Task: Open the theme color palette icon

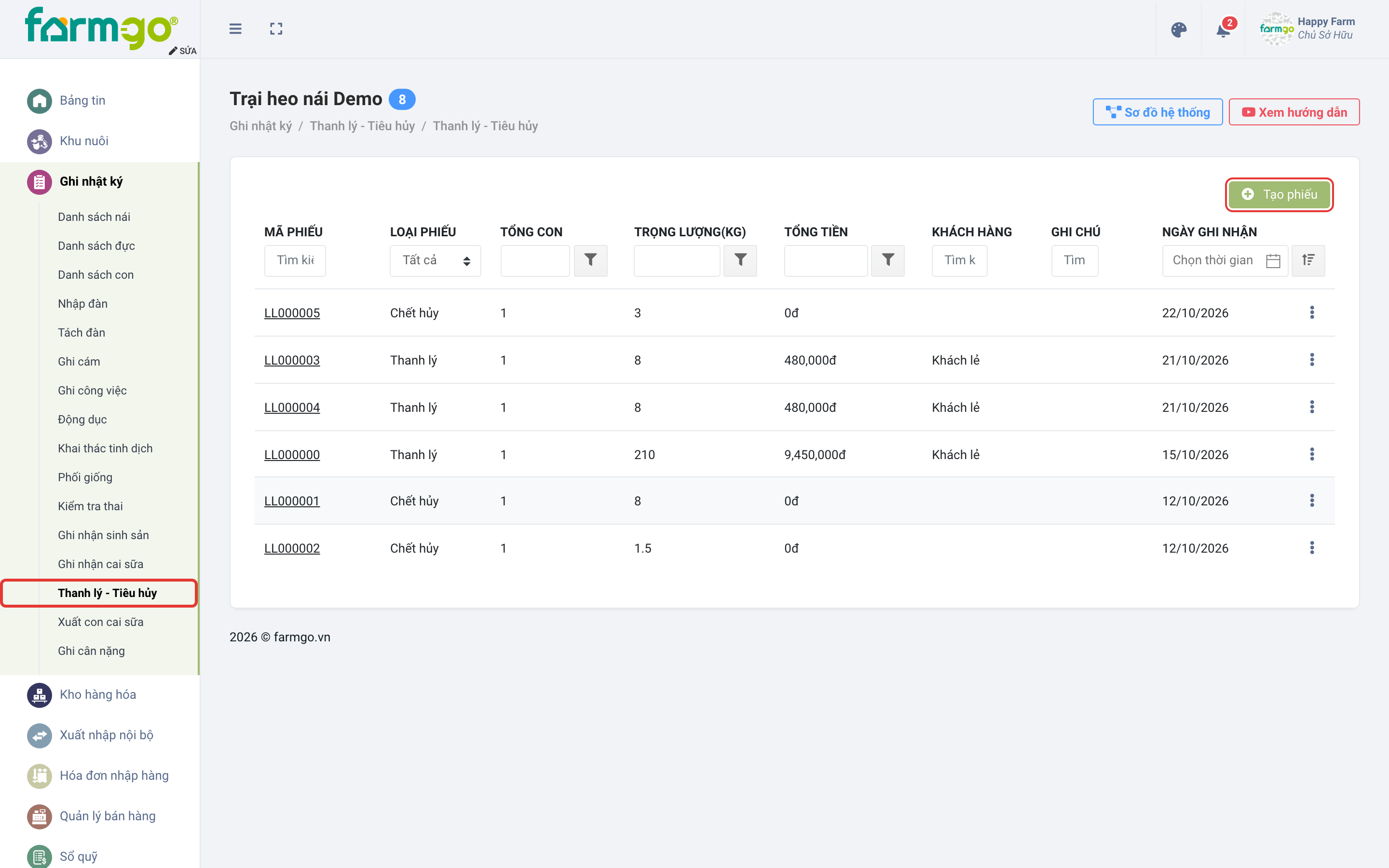Action: coord(1178,30)
